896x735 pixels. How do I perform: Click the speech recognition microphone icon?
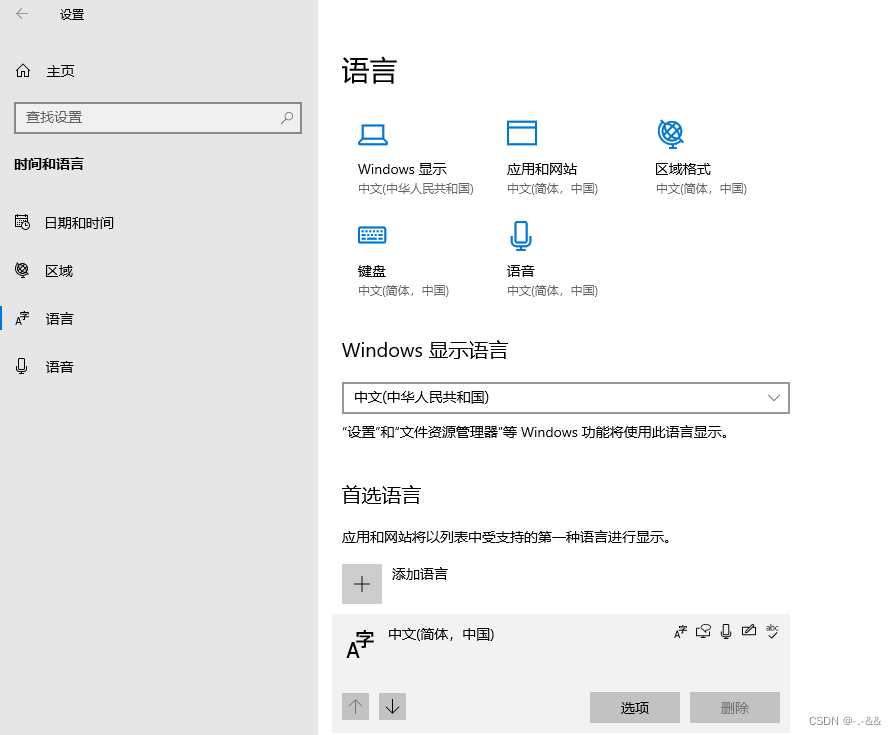pyautogui.click(x=726, y=632)
